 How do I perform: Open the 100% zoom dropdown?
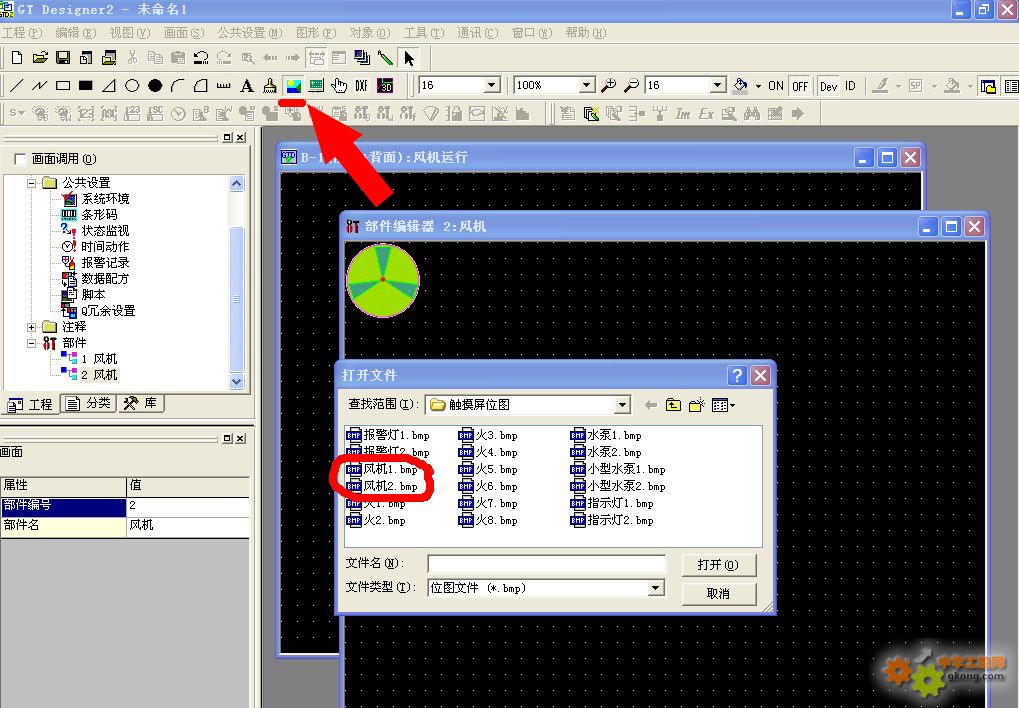[x=586, y=85]
